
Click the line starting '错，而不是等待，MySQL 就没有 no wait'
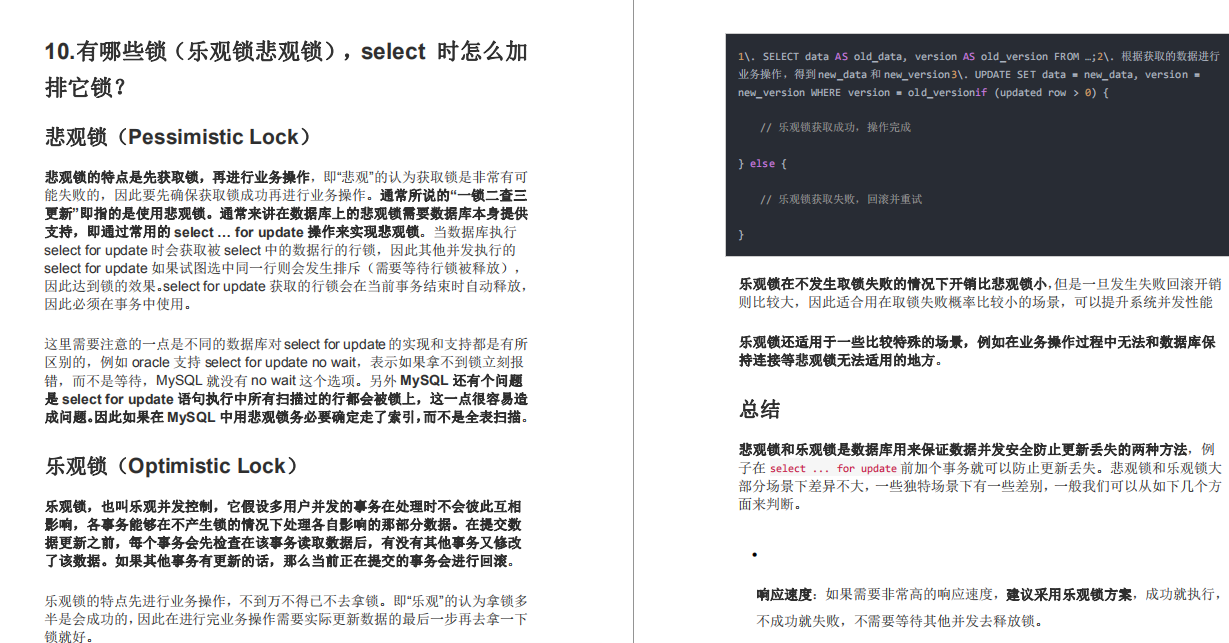coord(283,381)
